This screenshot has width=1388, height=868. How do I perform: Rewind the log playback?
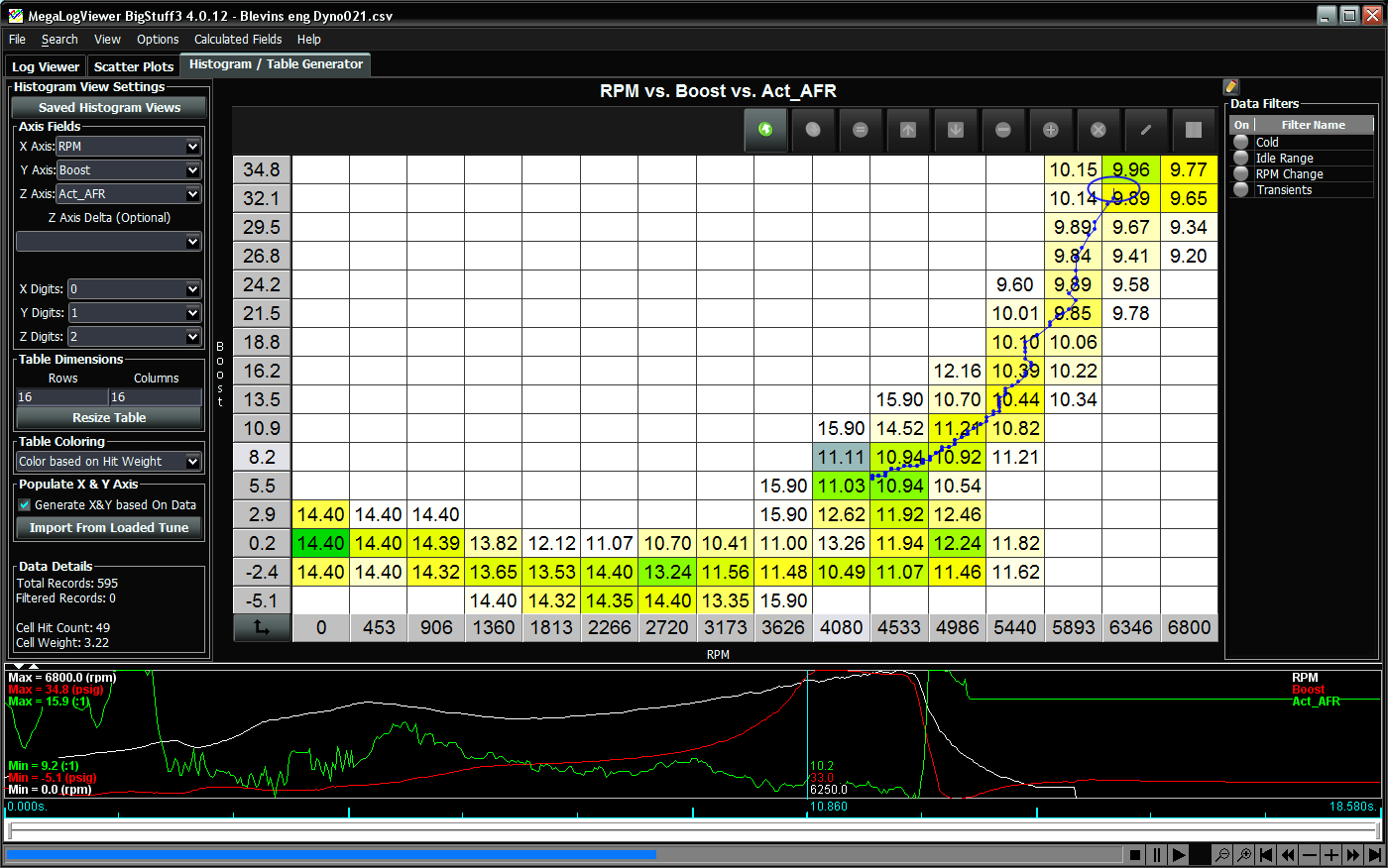tap(1288, 854)
